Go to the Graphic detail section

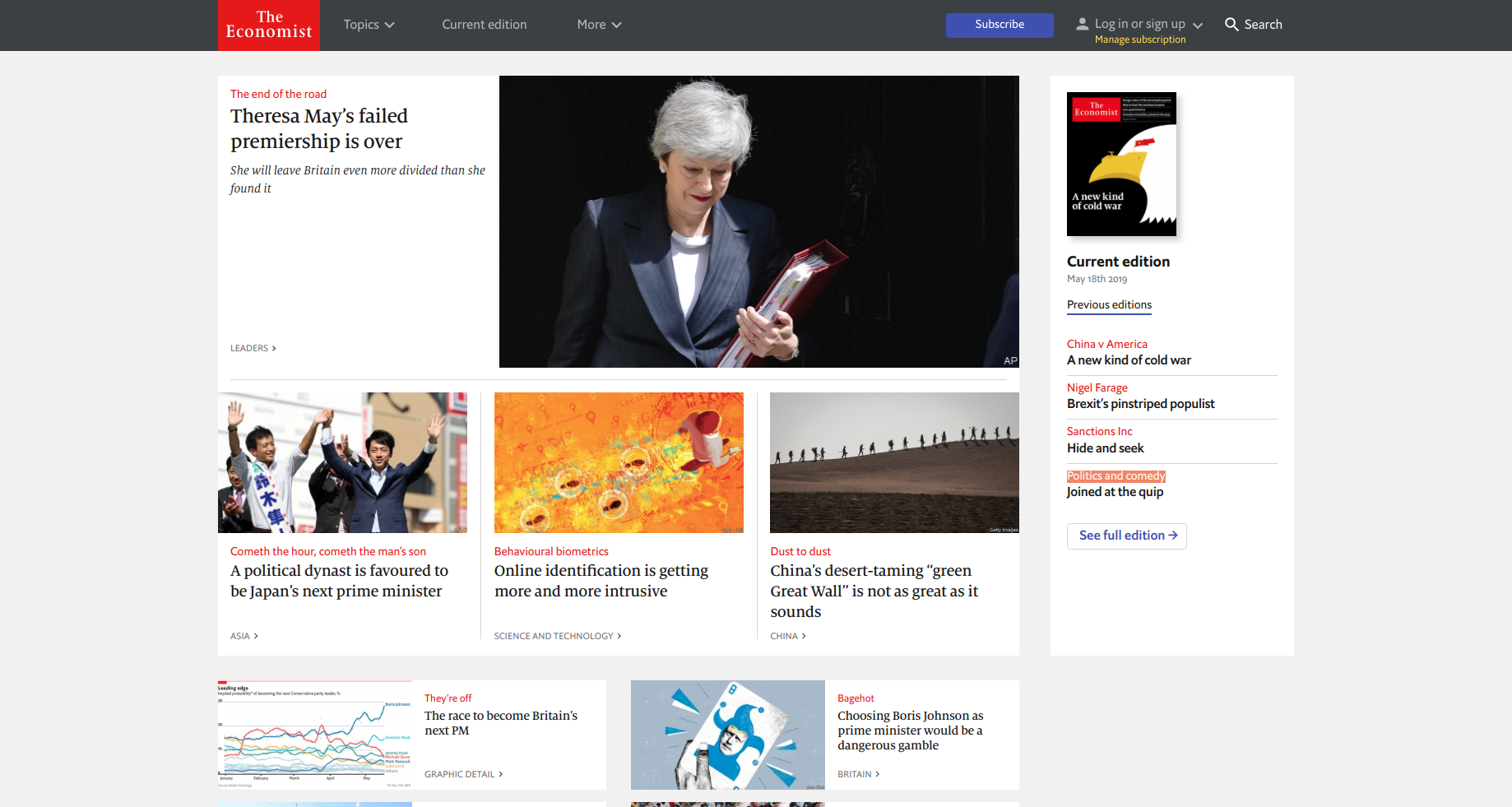coord(463,774)
